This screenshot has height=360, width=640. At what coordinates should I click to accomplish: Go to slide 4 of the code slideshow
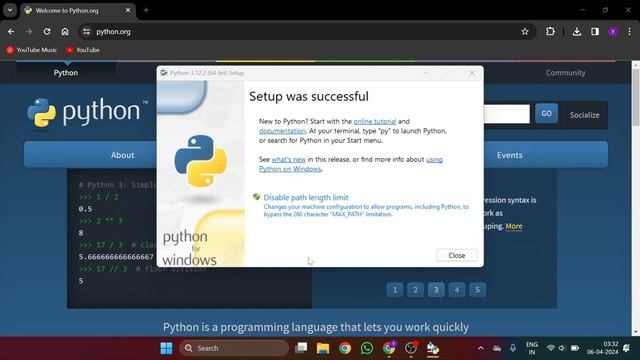(x=457, y=290)
